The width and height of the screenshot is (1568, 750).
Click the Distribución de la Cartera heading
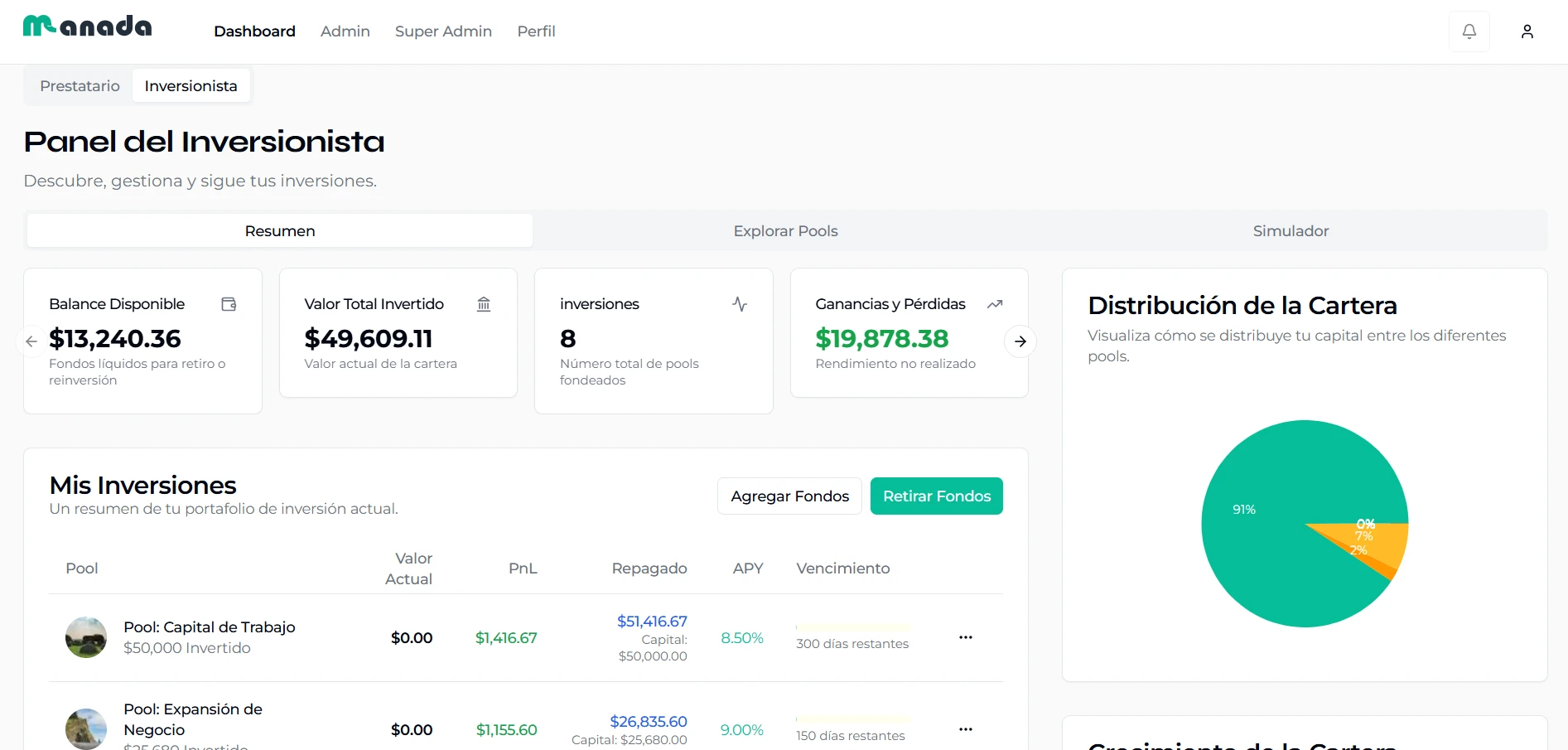click(1242, 306)
